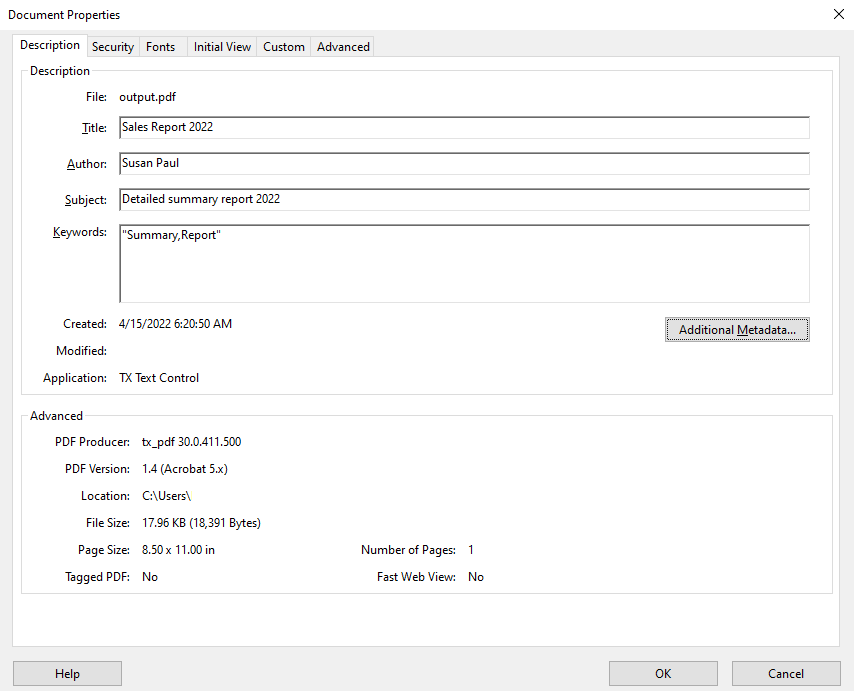854x691 pixels.
Task: Click the Cancel button
Action: (x=786, y=674)
